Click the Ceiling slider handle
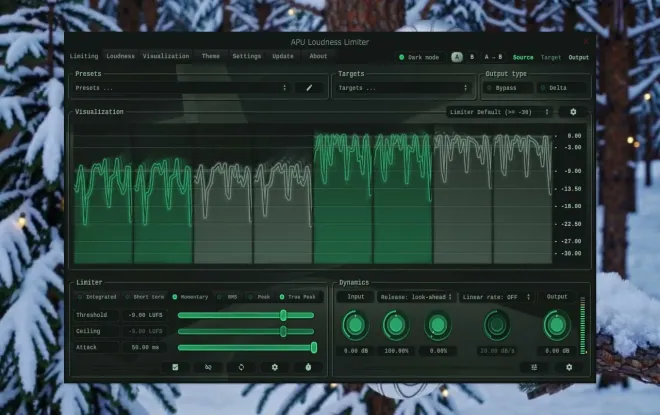660x415 pixels. (x=283, y=331)
